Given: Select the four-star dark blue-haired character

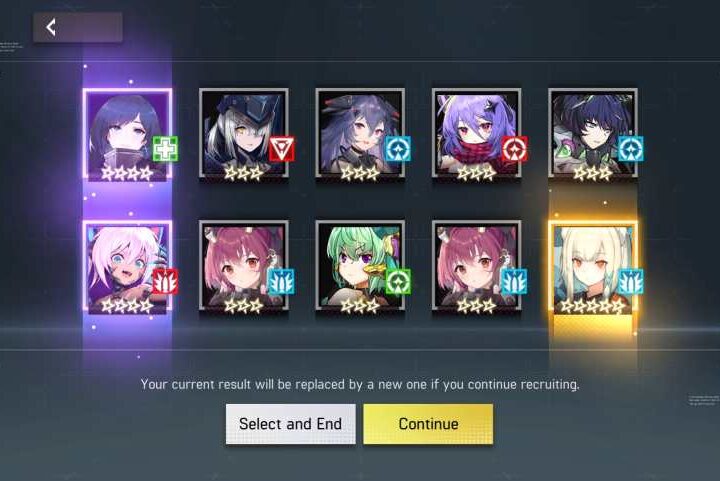Looking at the screenshot, I should [x=127, y=134].
